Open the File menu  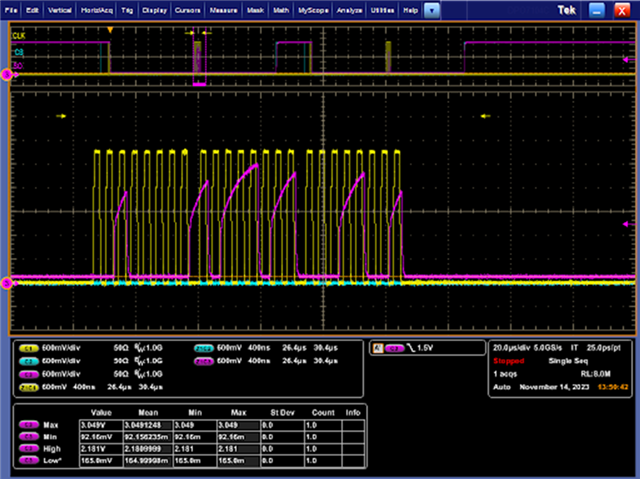[11, 9]
